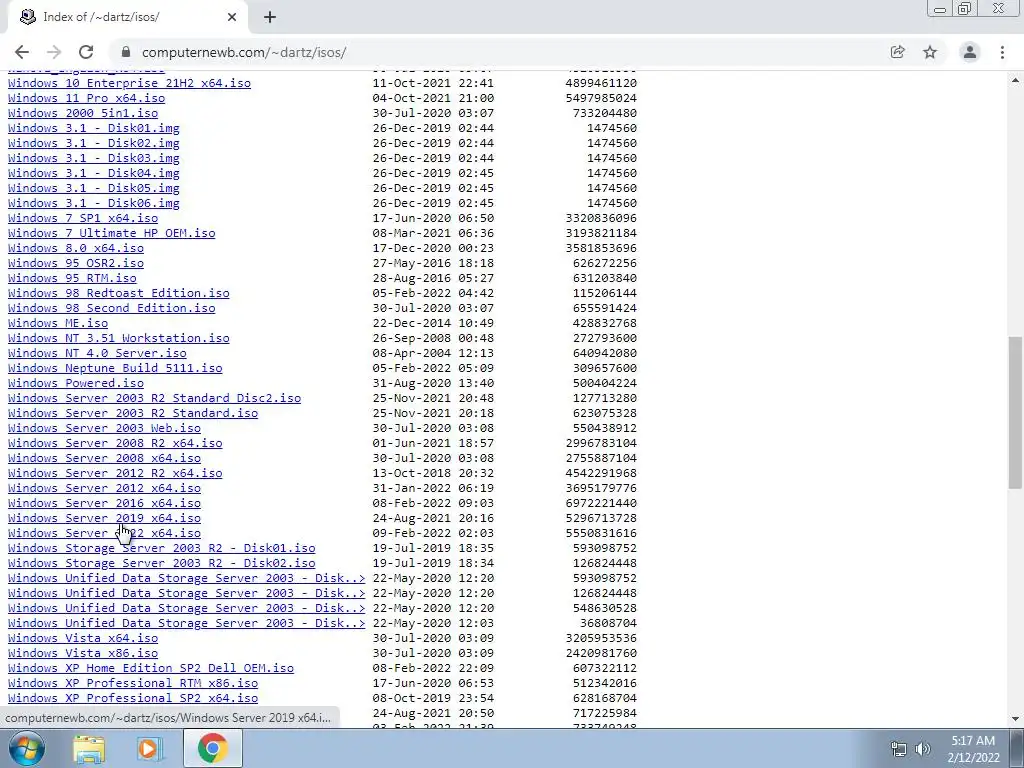Screen dimensions: 1024x768
Task: Click Windows XP Professional RTM x86.iso
Action: pyautogui.click(x=133, y=684)
